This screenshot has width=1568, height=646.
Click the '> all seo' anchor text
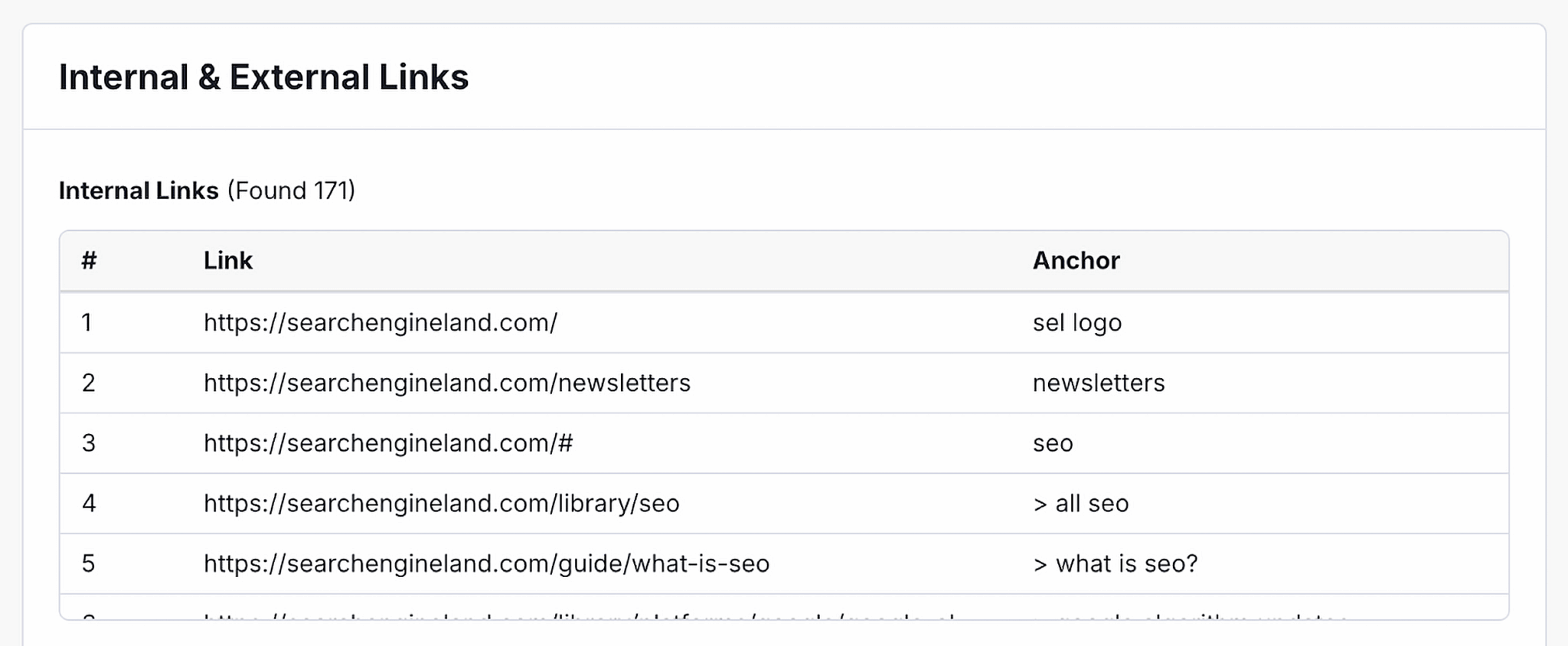pyautogui.click(x=1080, y=504)
